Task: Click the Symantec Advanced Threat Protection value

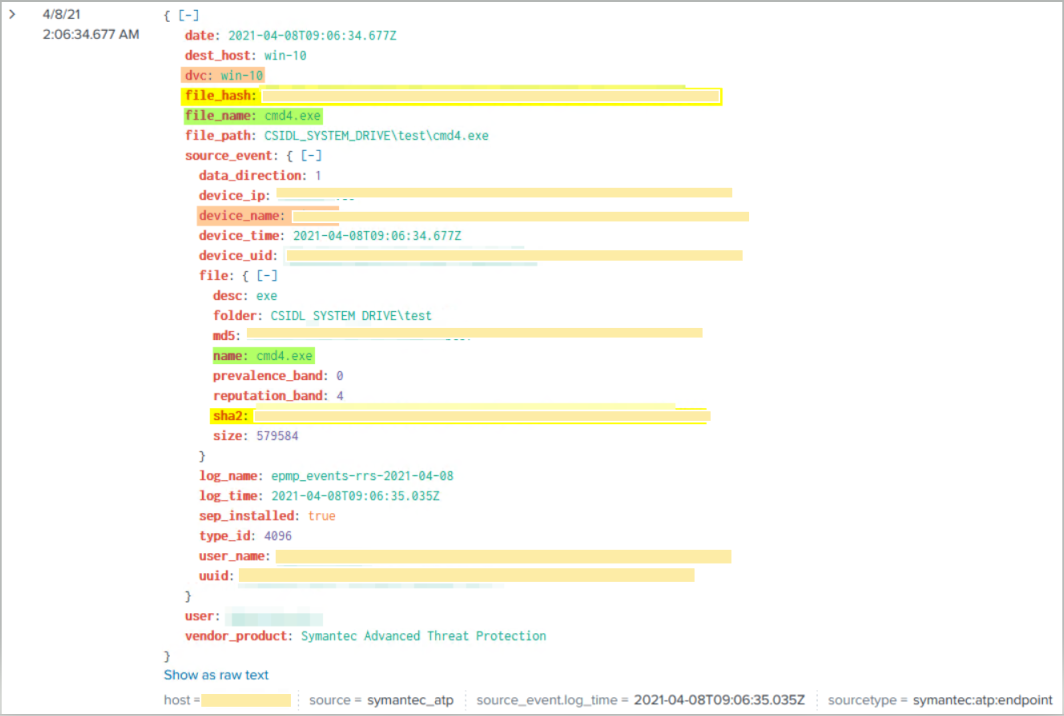Action: click(x=423, y=636)
